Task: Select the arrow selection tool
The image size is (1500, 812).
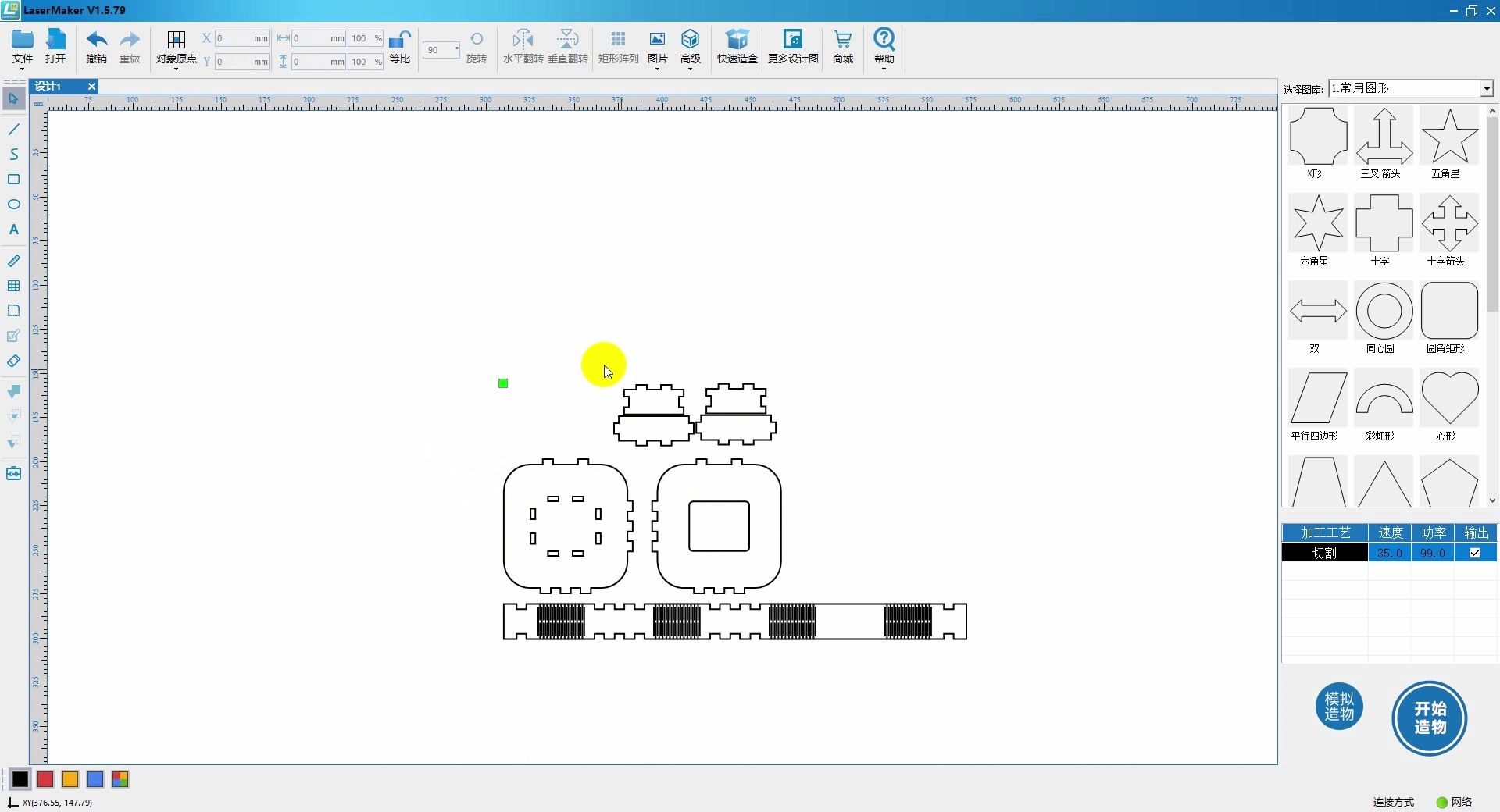Action: (13, 99)
